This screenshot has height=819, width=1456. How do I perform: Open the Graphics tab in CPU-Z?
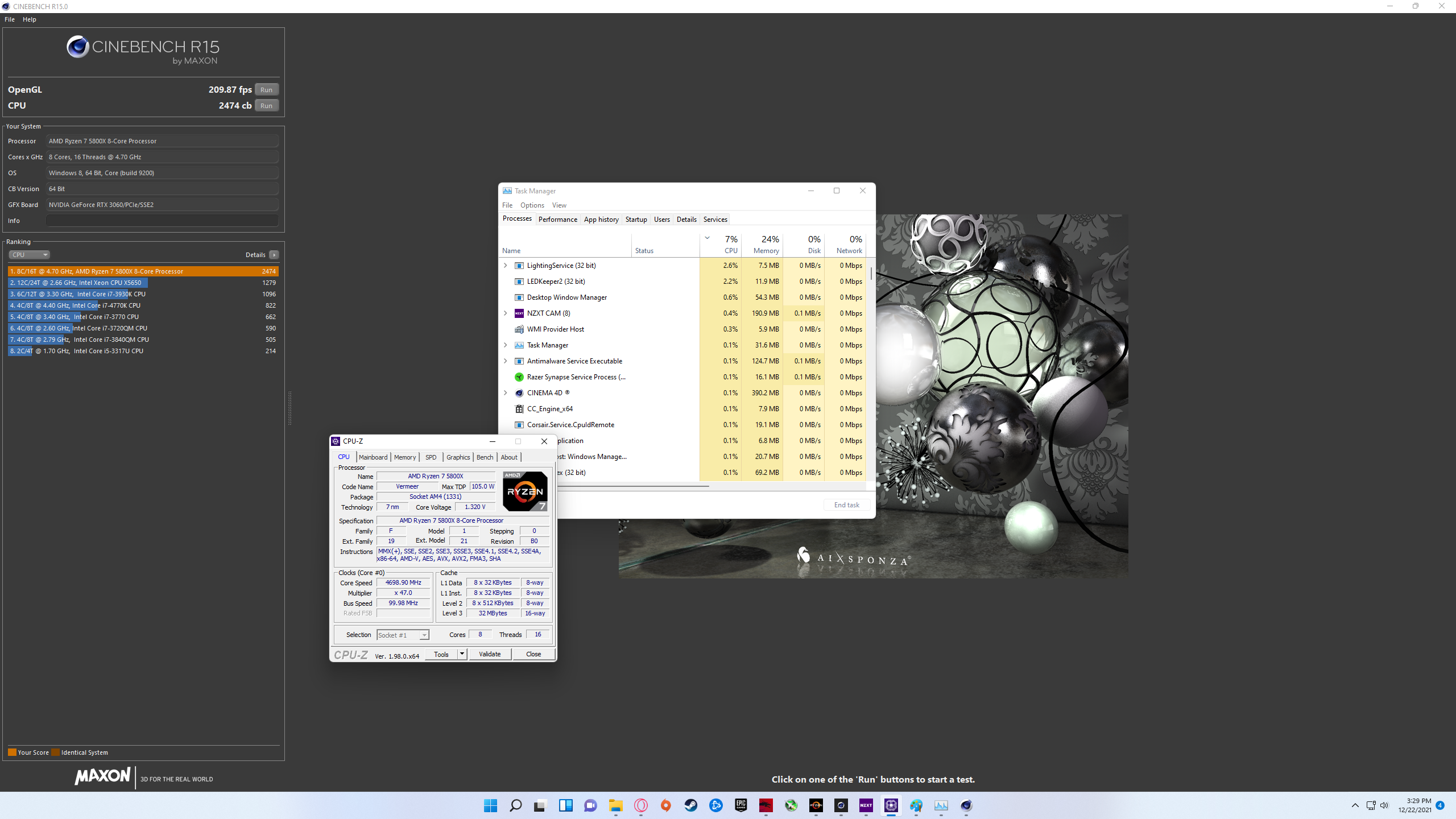click(x=458, y=457)
